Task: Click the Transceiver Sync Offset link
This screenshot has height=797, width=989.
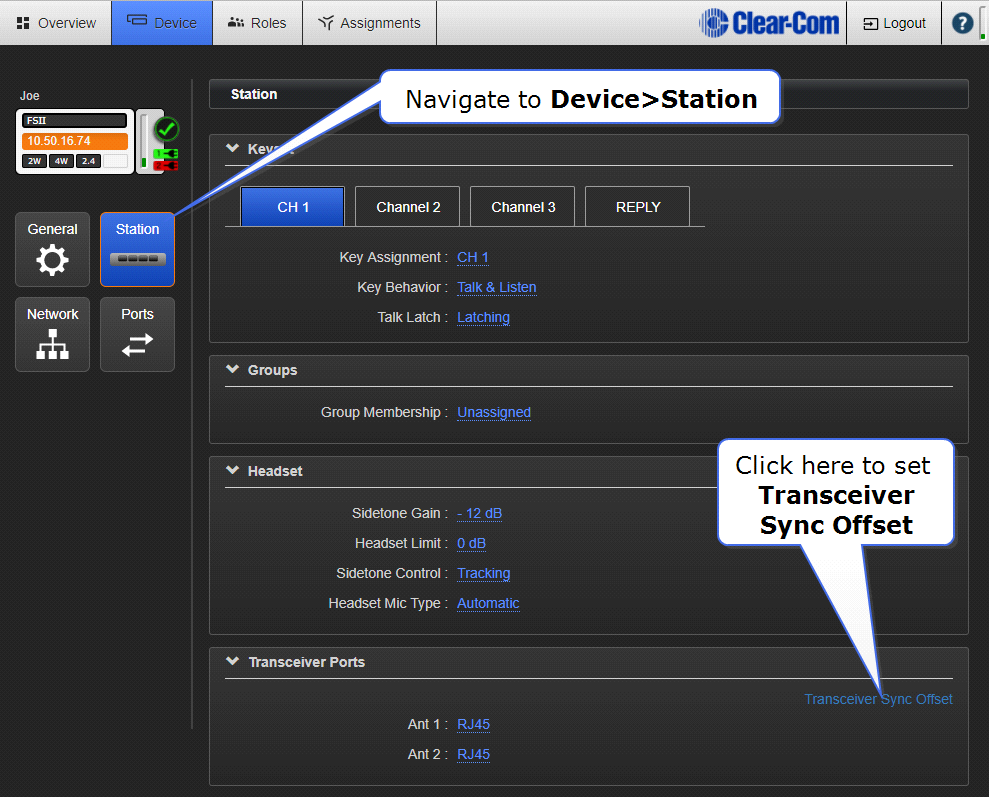Action: 878,699
